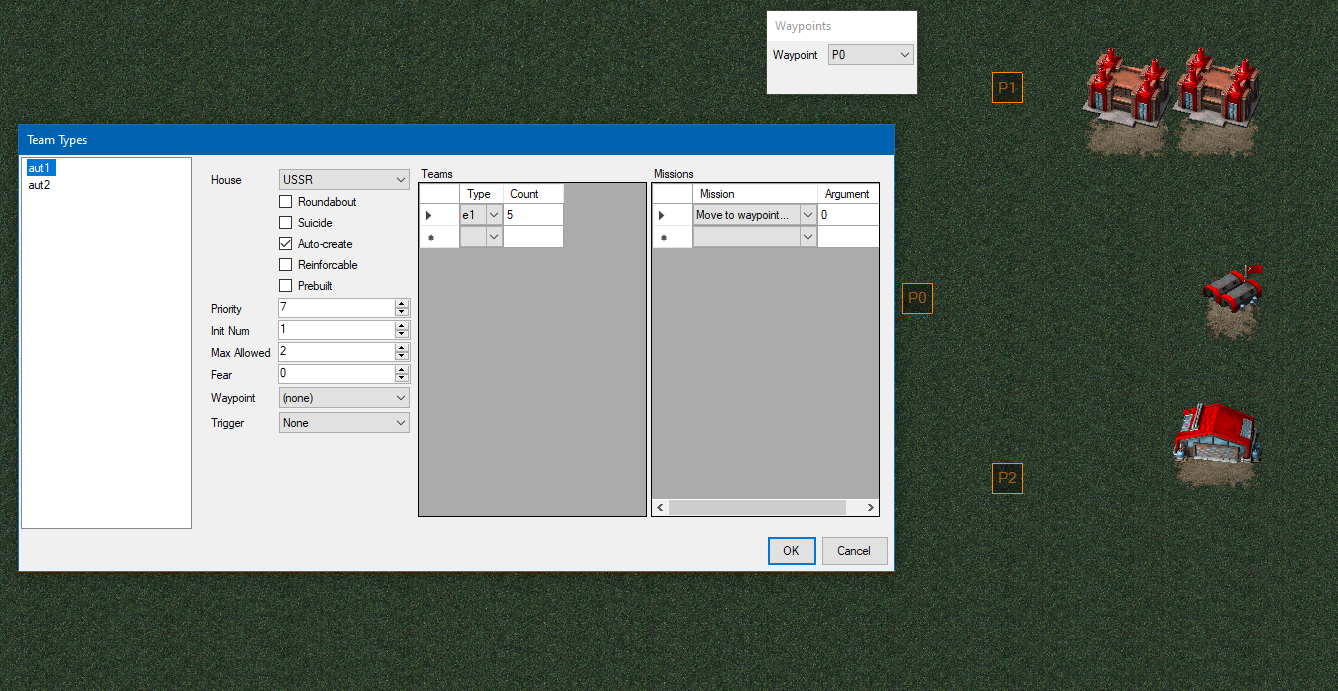Image resolution: width=1338 pixels, height=691 pixels.
Task: Open the Trigger dropdown showing None
Action: 344,423
